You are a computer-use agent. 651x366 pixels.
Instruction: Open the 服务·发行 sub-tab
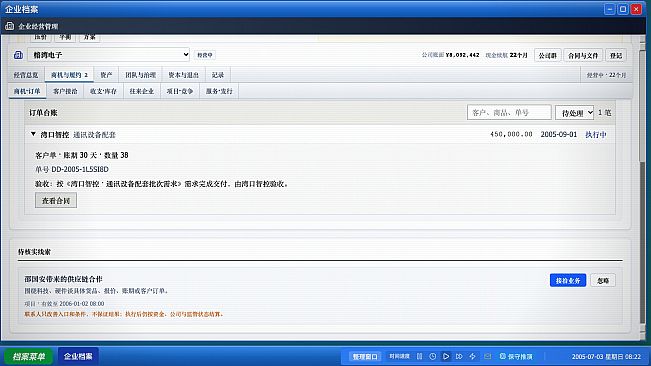[219, 91]
